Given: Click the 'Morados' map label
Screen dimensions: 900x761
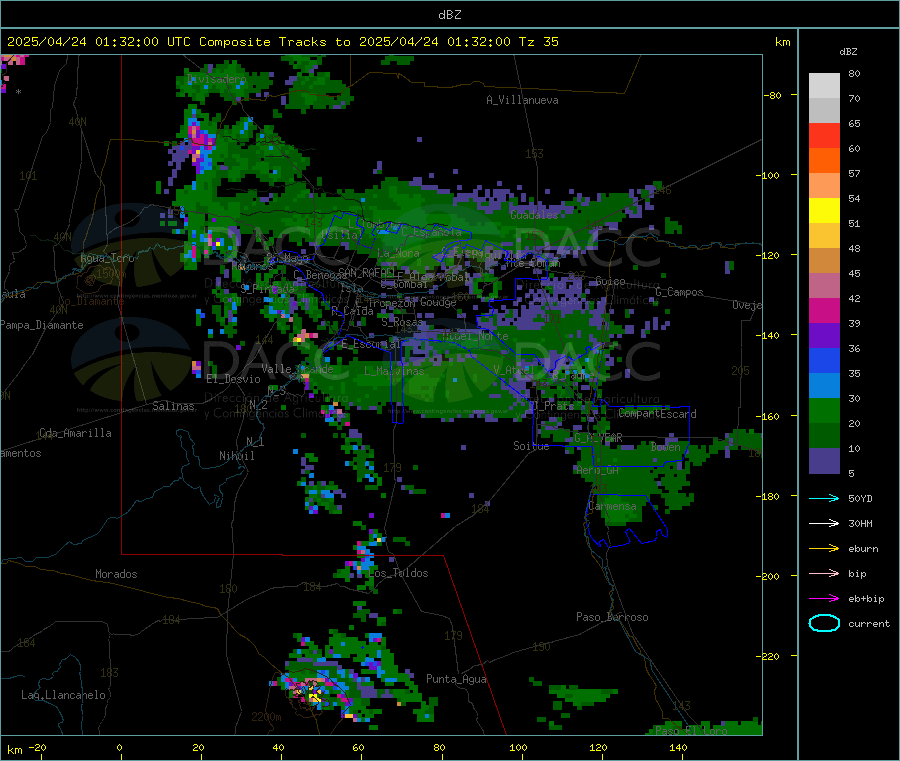Looking at the screenshot, I should click(116, 574).
